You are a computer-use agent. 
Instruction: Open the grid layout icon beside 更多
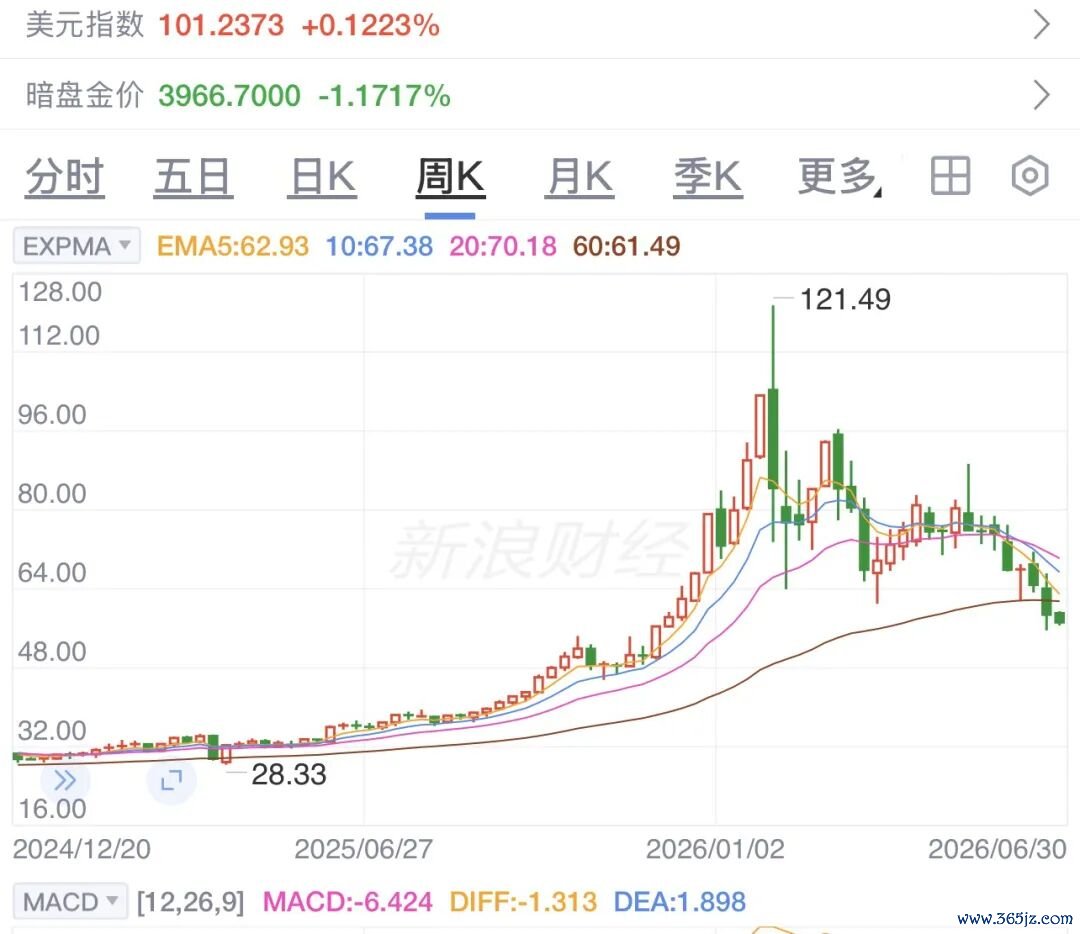[x=951, y=176]
